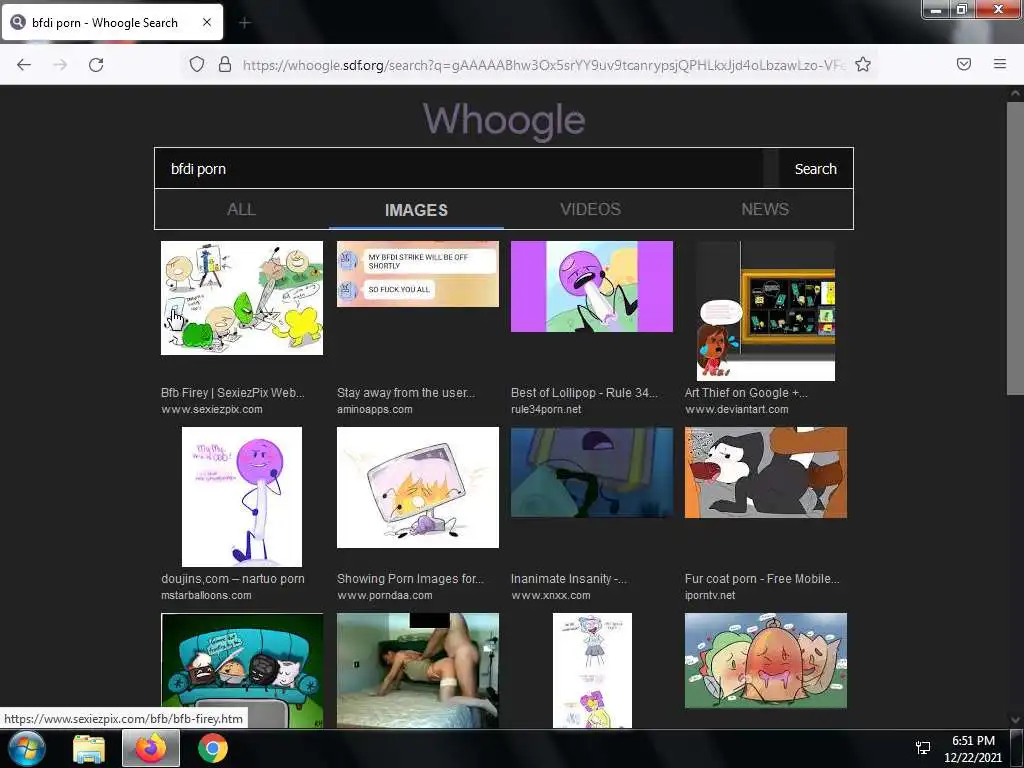
Task: Click the scrollbar up arrow
Action: tap(1015, 93)
